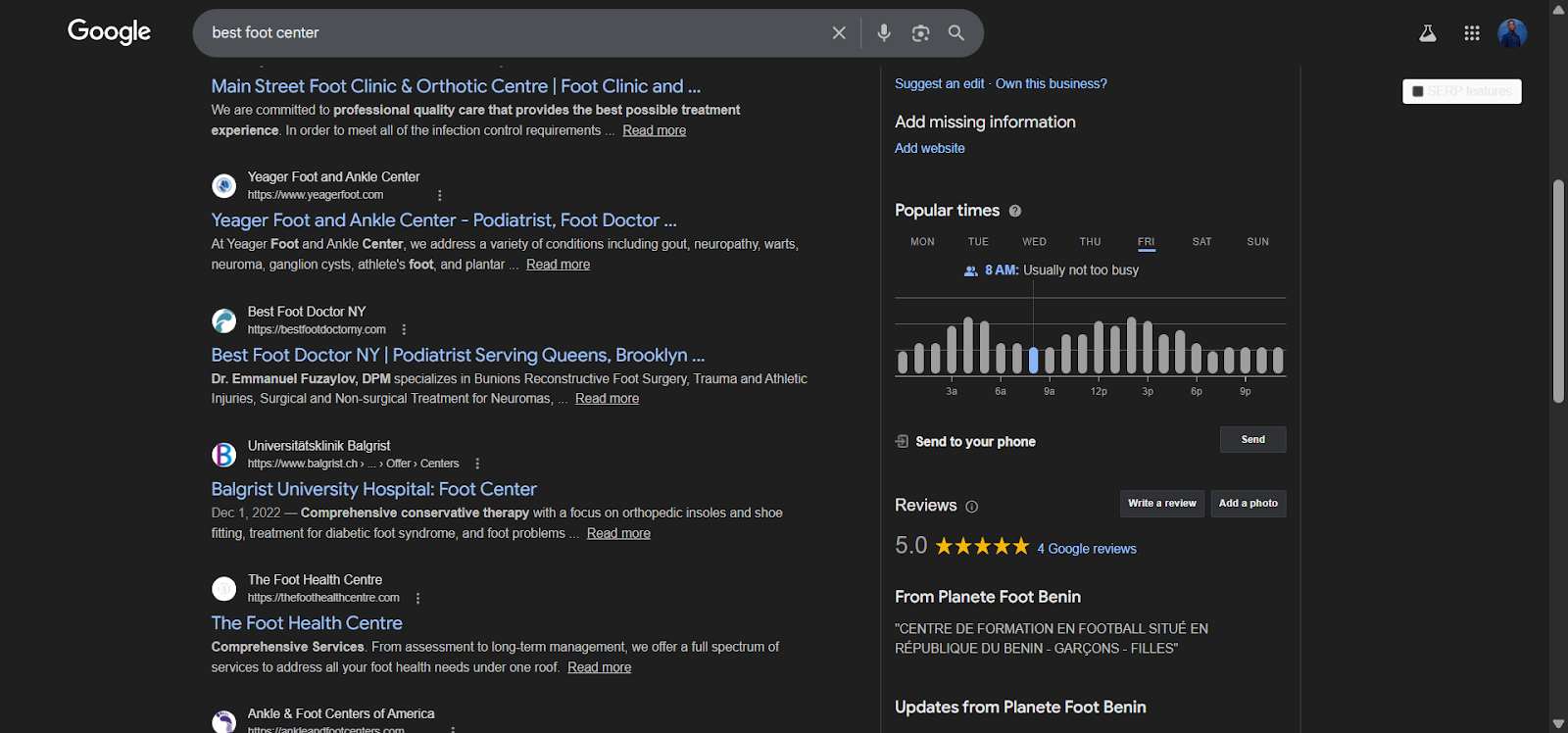The width and height of the screenshot is (1568, 733).
Task: Select WED tab in Popular times
Action: click(1034, 242)
